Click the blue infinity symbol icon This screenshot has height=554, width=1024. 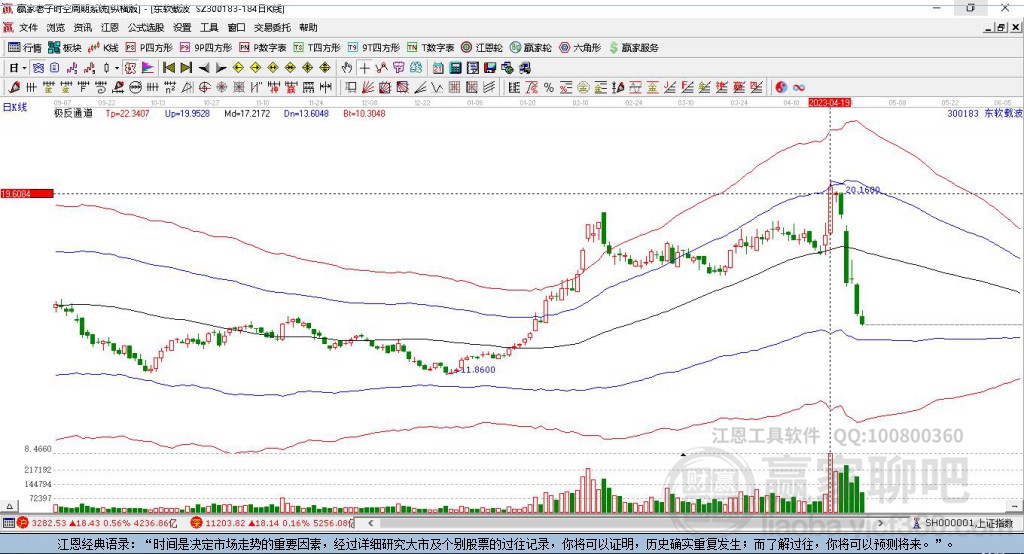tap(799, 88)
